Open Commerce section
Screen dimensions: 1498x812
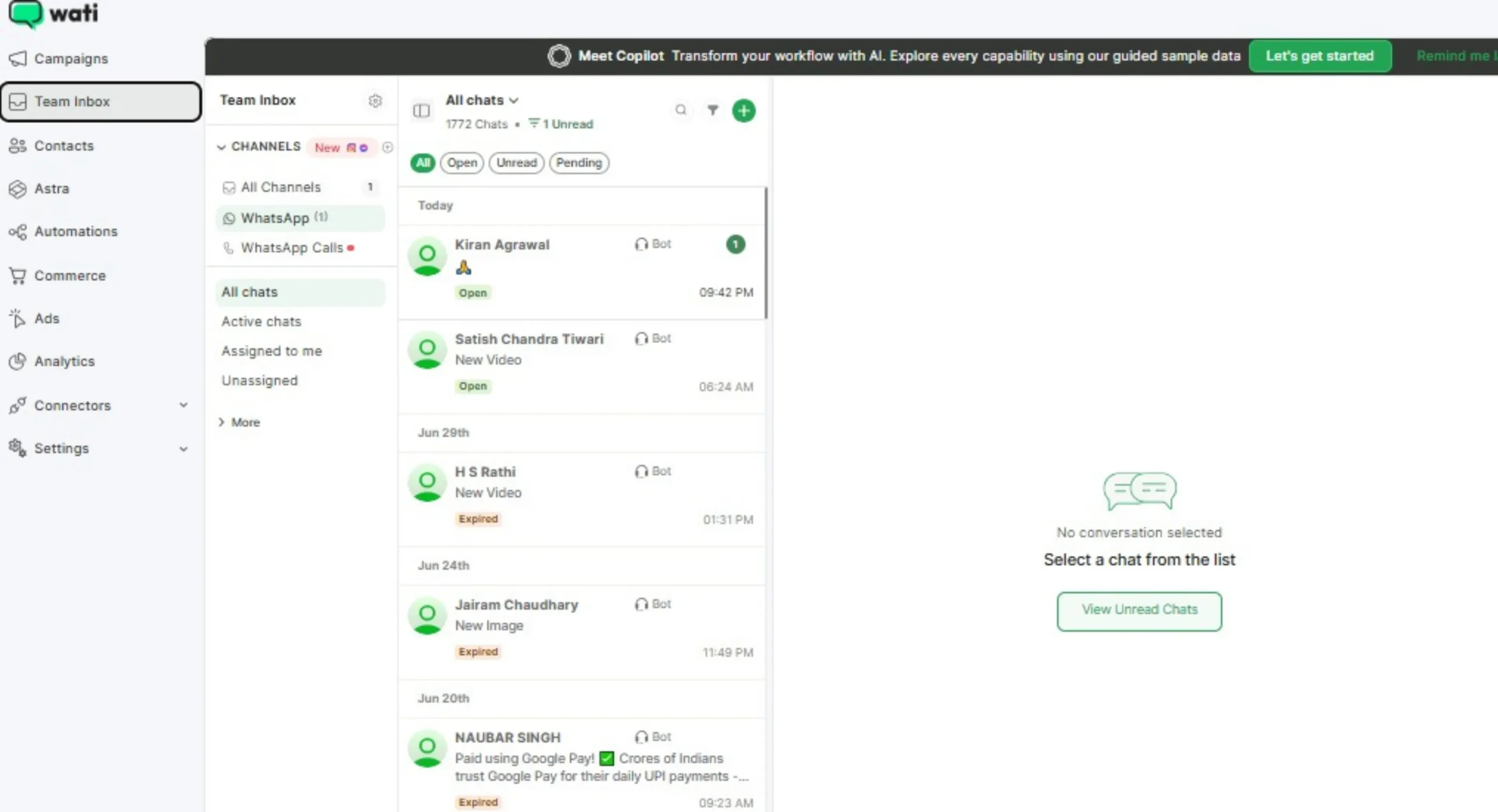click(70, 276)
